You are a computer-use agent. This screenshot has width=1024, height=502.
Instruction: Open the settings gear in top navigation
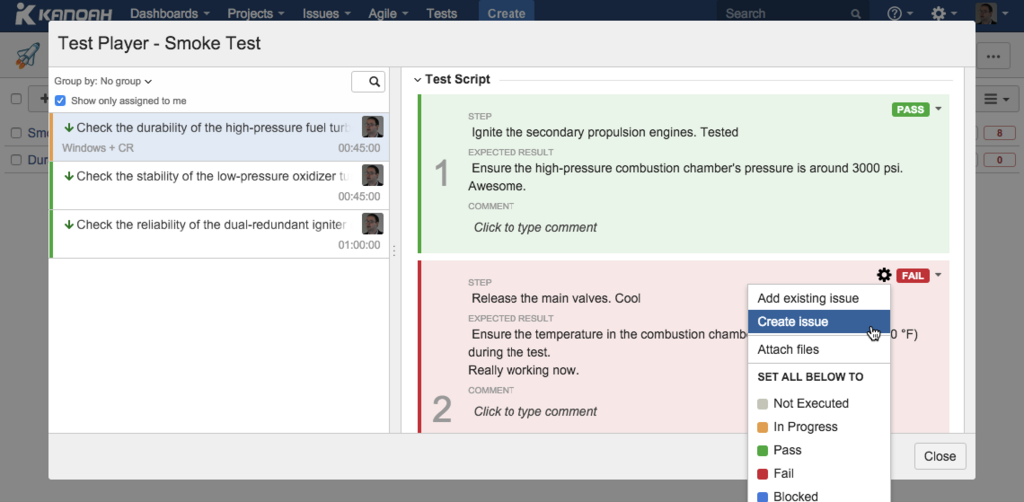(x=943, y=13)
